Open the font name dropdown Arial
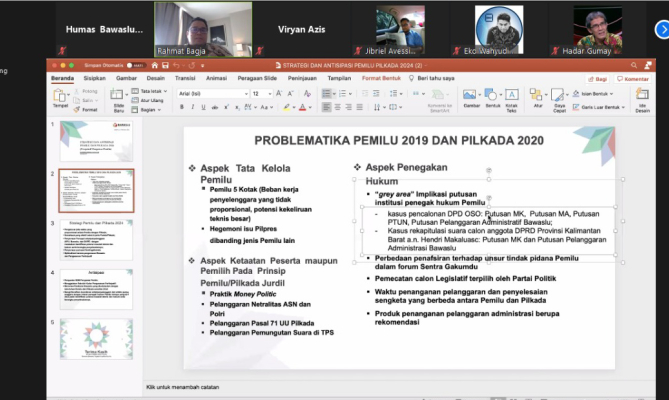This screenshot has height=400, width=669. [x=212, y=92]
